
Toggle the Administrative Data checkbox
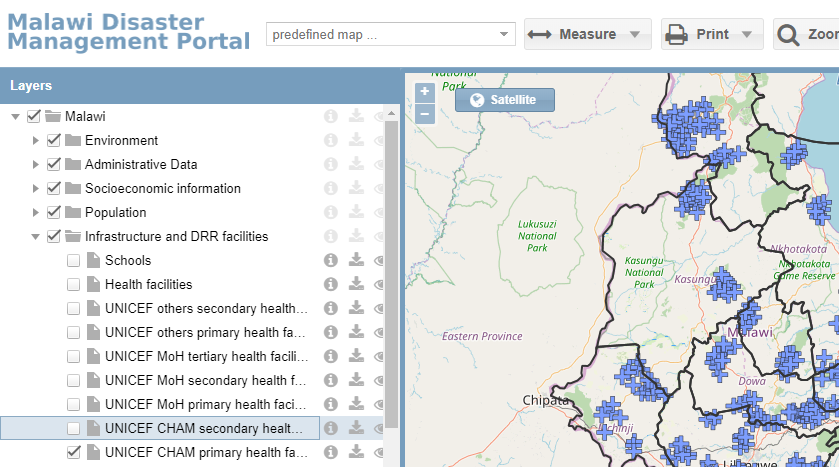click(x=54, y=164)
